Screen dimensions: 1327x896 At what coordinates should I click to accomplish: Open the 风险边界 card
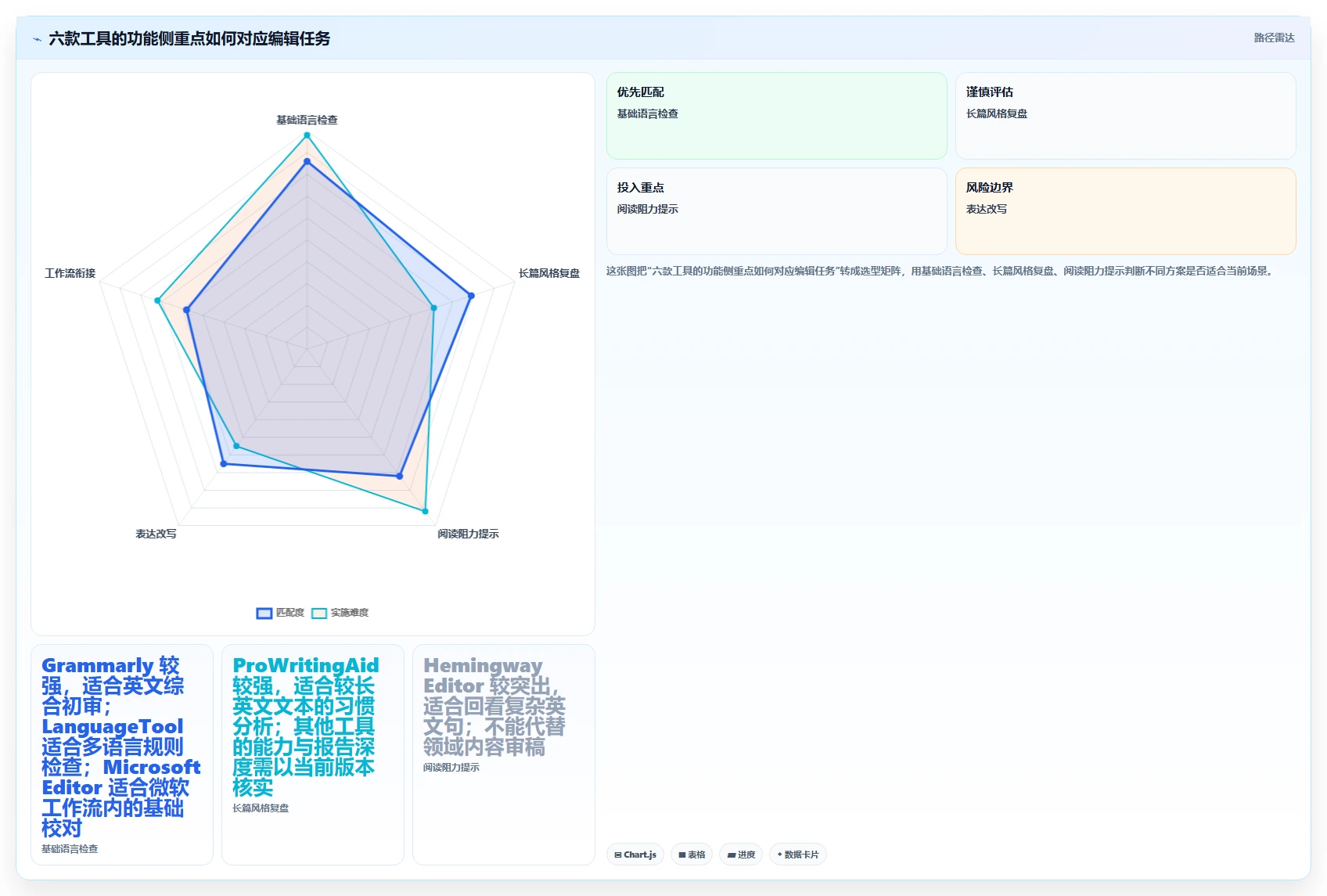(1126, 211)
